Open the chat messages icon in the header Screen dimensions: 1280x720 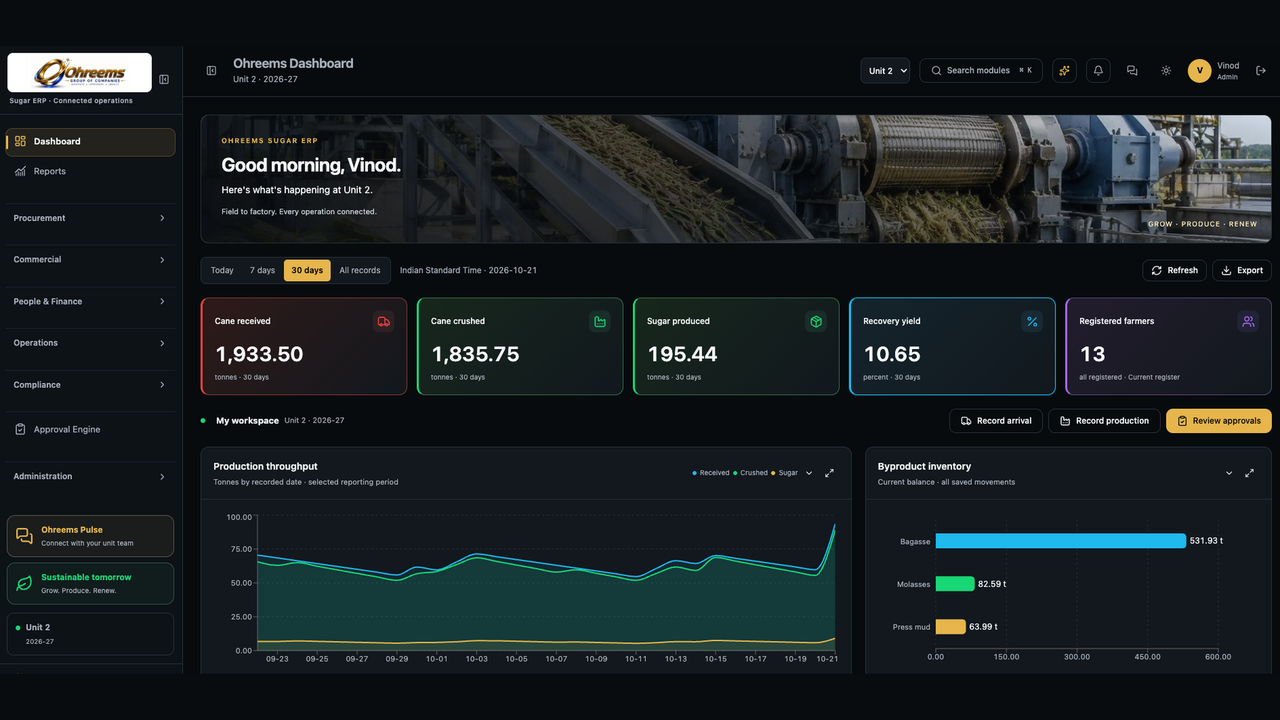pyautogui.click(x=1132, y=71)
